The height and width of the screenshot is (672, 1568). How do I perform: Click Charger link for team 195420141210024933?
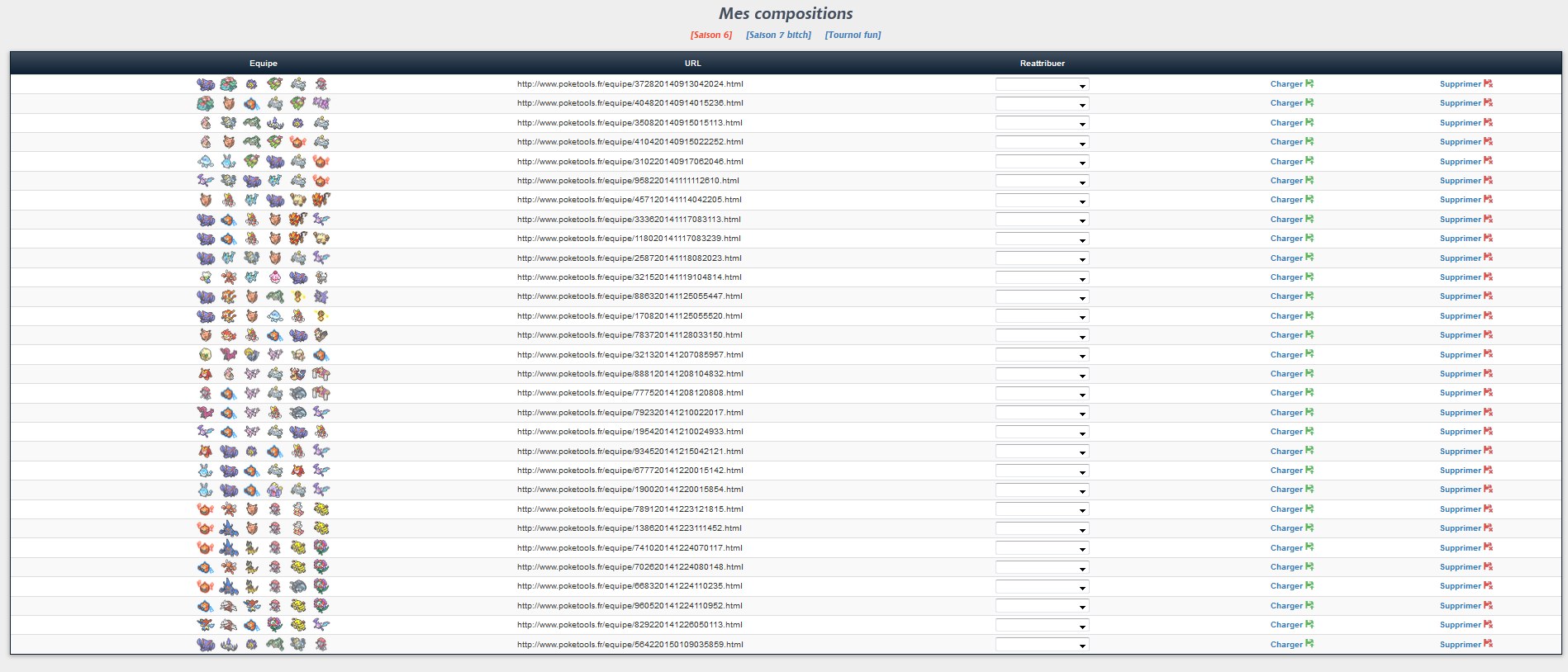(1286, 432)
